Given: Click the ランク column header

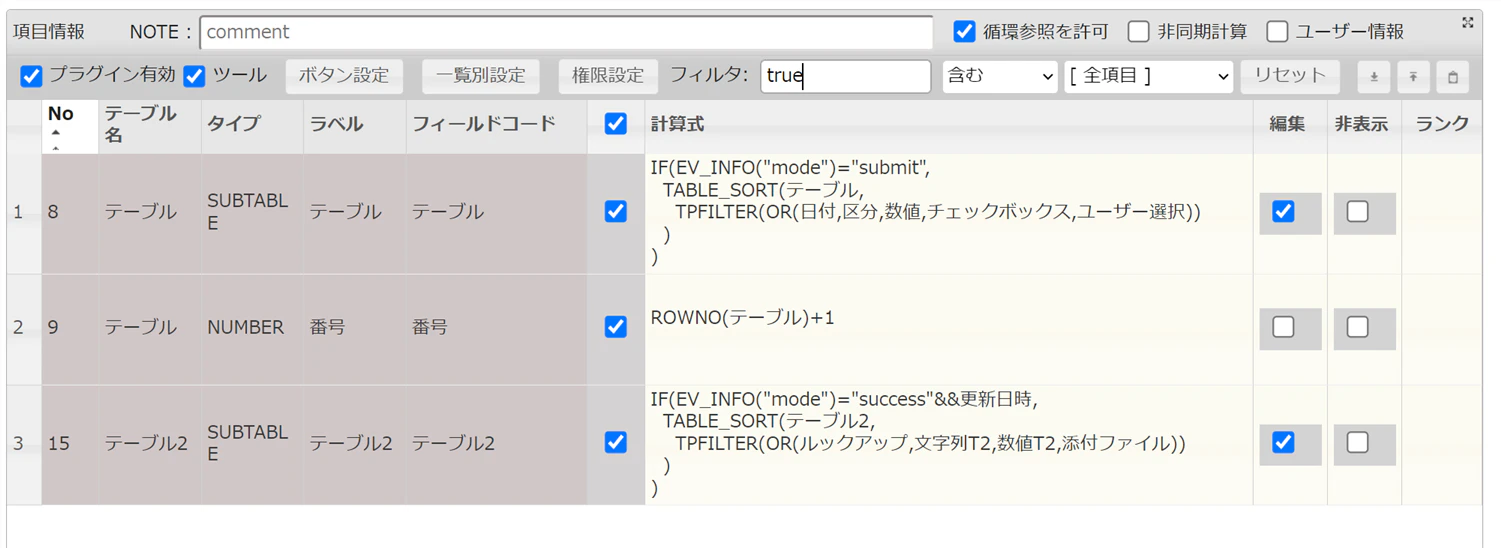Looking at the screenshot, I should click(1442, 124).
